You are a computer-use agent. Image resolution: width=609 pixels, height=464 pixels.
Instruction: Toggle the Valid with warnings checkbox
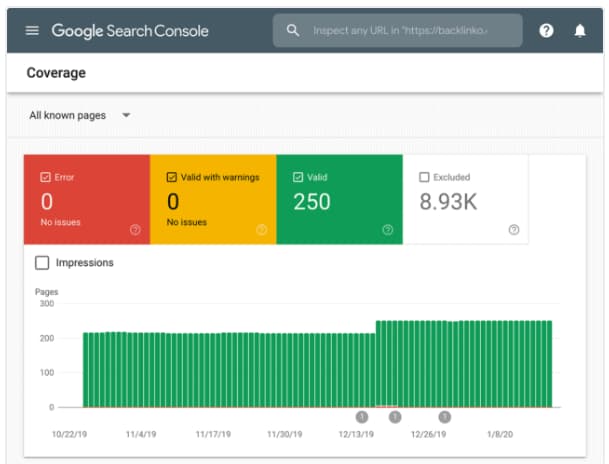pos(171,177)
